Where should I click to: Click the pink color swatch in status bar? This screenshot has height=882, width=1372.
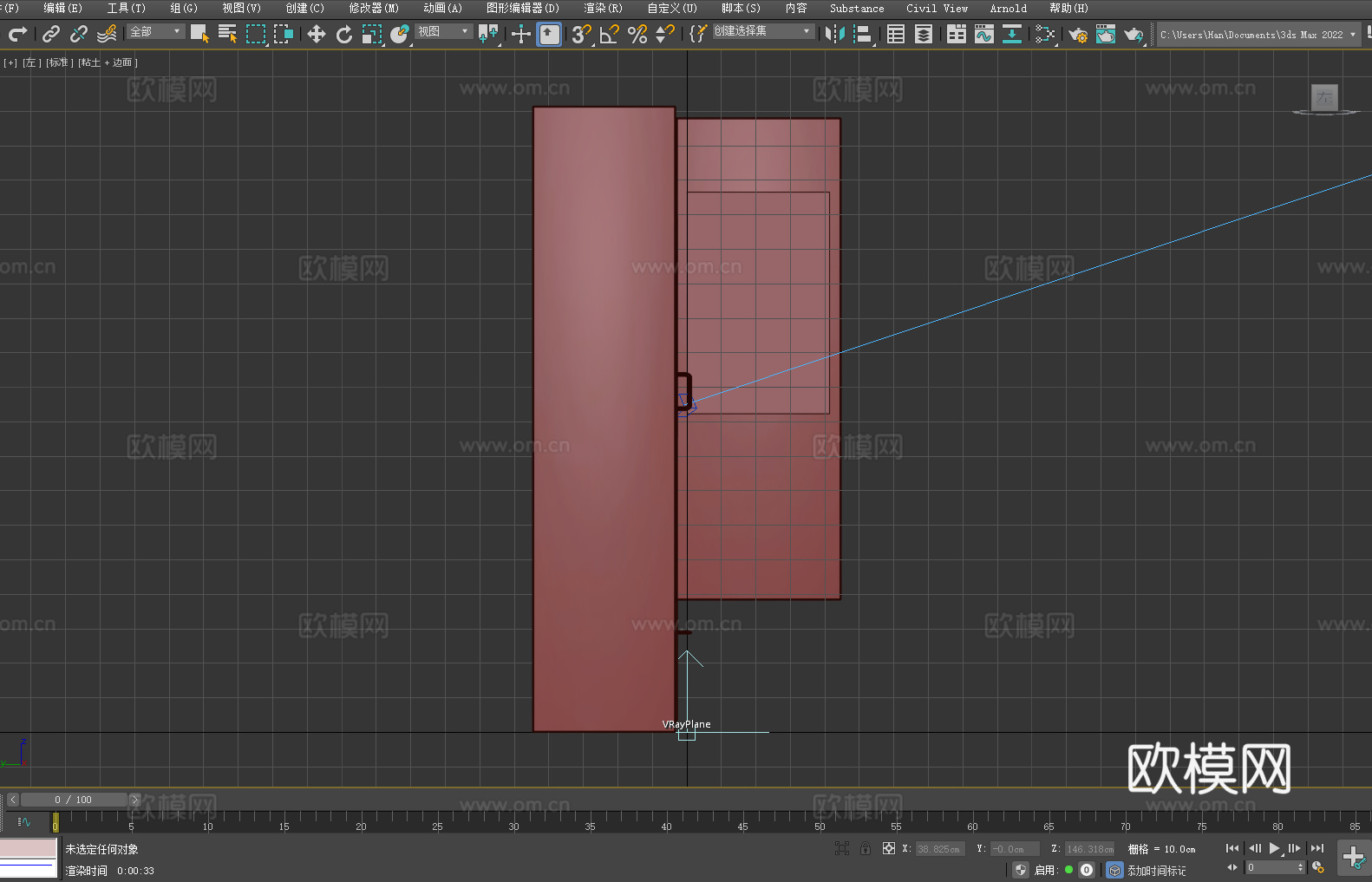(28, 847)
